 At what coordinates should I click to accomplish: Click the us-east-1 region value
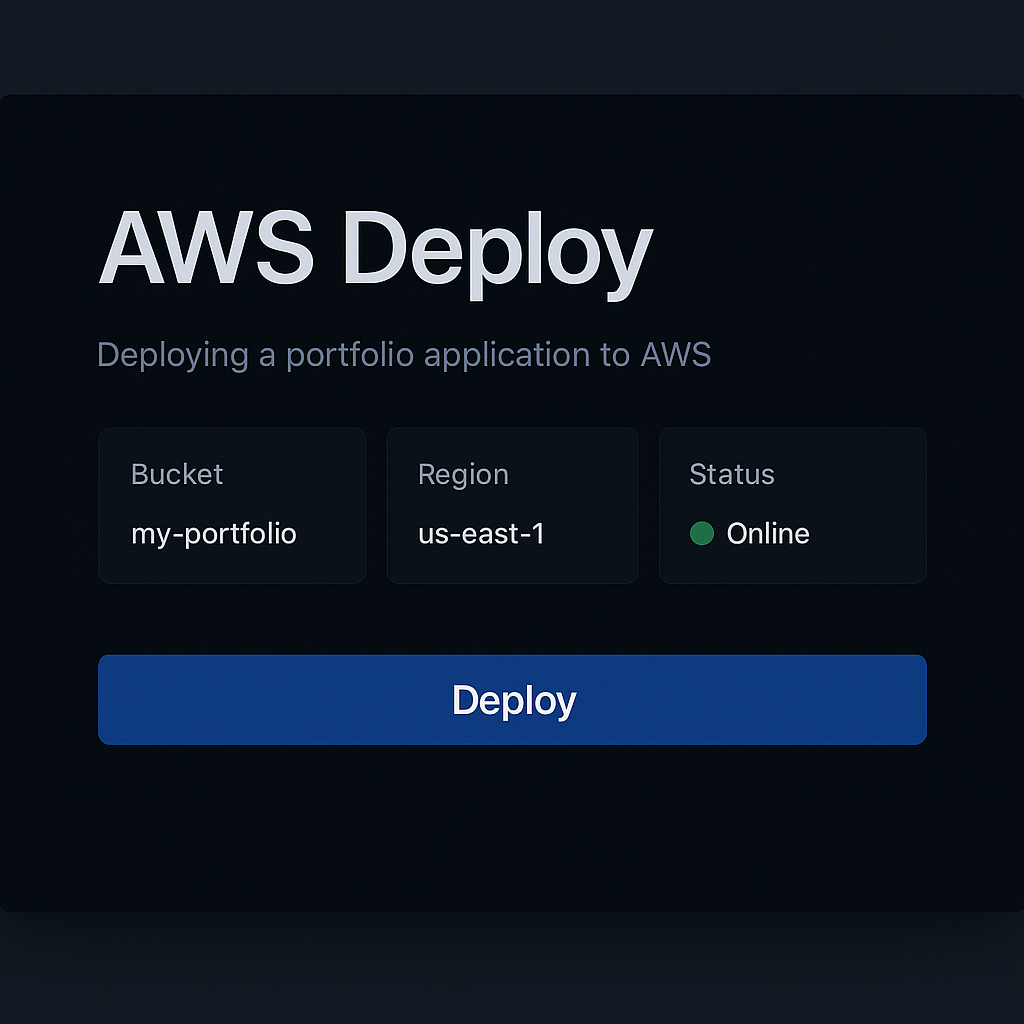click(481, 534)
